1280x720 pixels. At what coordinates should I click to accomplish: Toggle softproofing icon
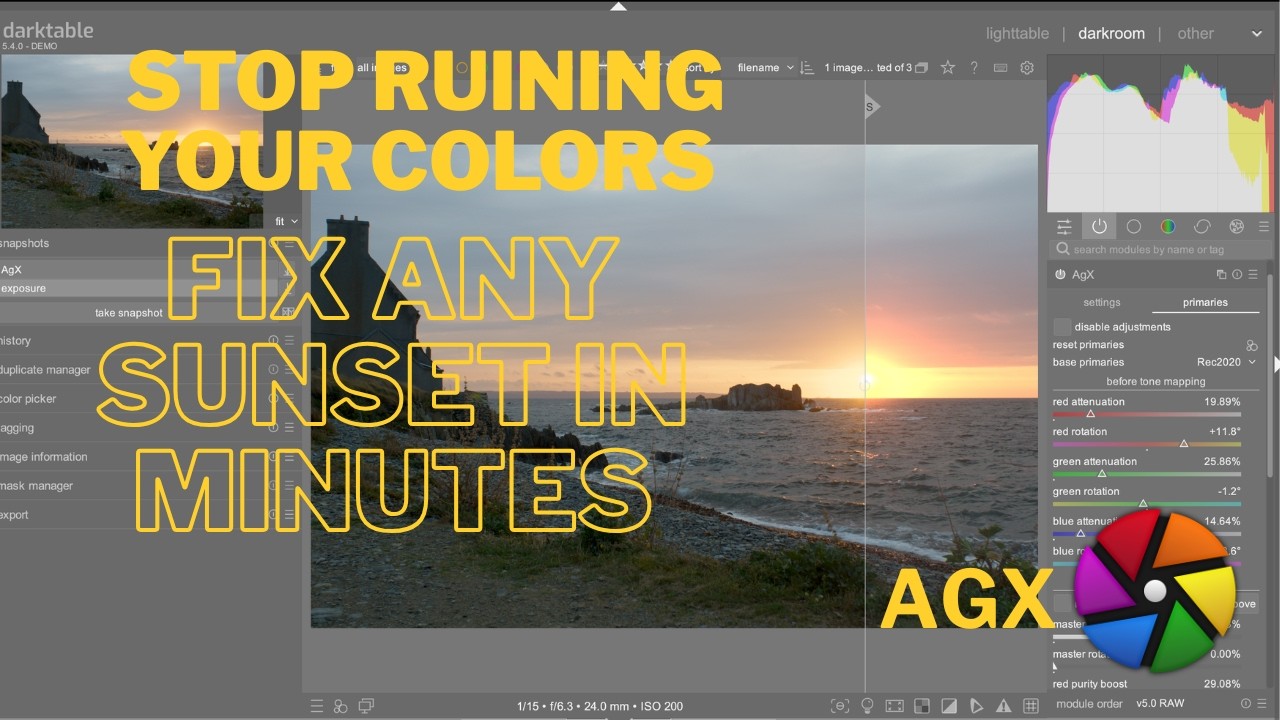click(976, 706)
